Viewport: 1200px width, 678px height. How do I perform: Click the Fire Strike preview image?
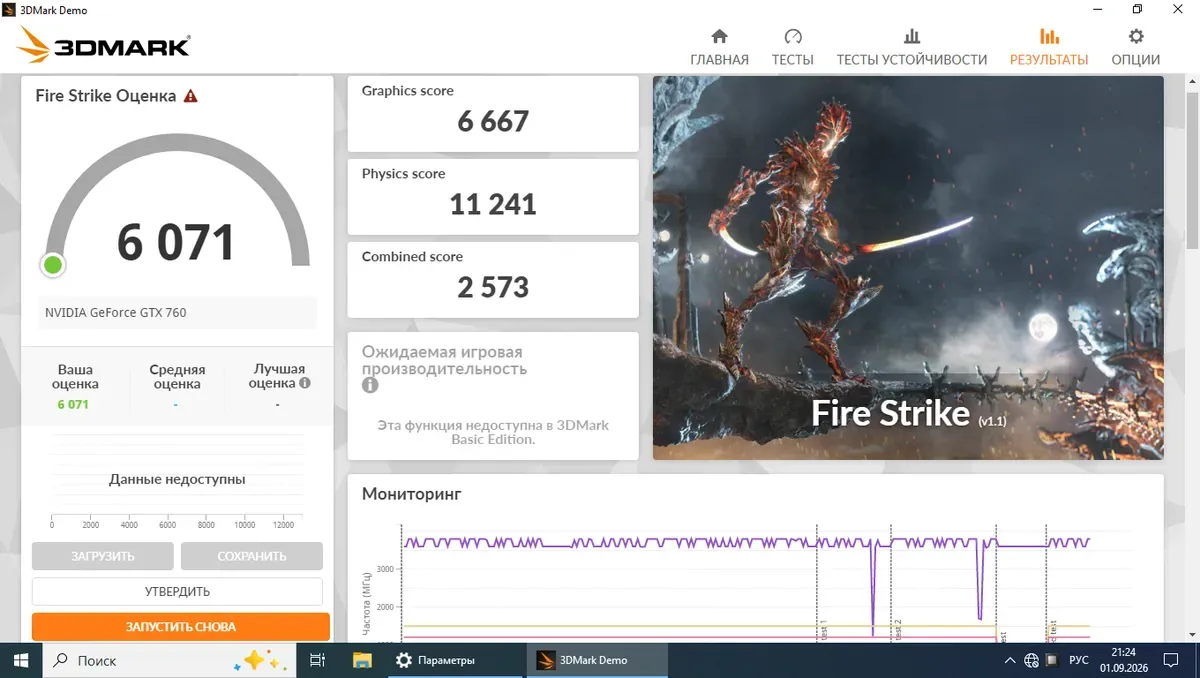908,268
